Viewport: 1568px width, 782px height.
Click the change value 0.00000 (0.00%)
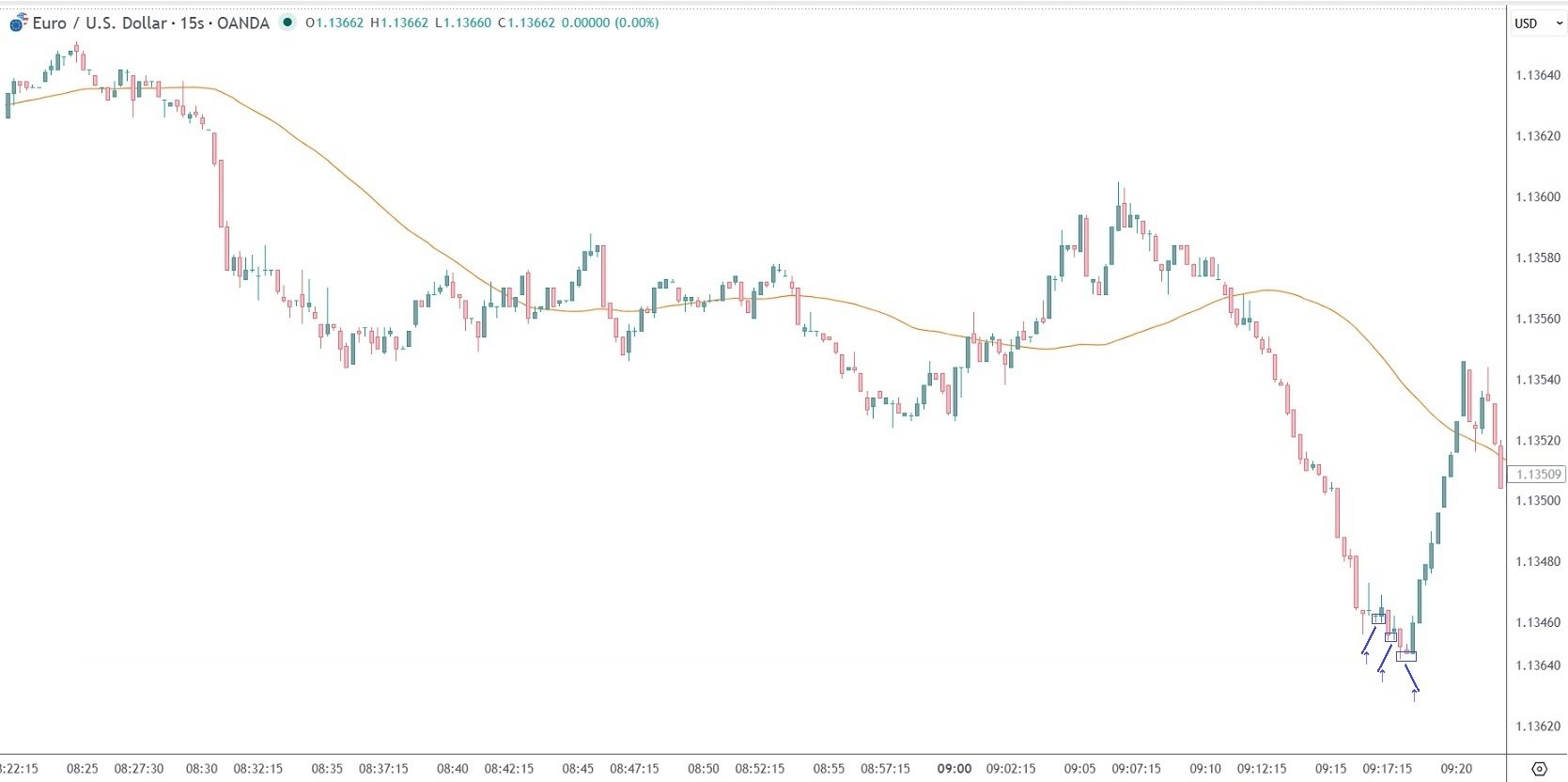(610, 23)
